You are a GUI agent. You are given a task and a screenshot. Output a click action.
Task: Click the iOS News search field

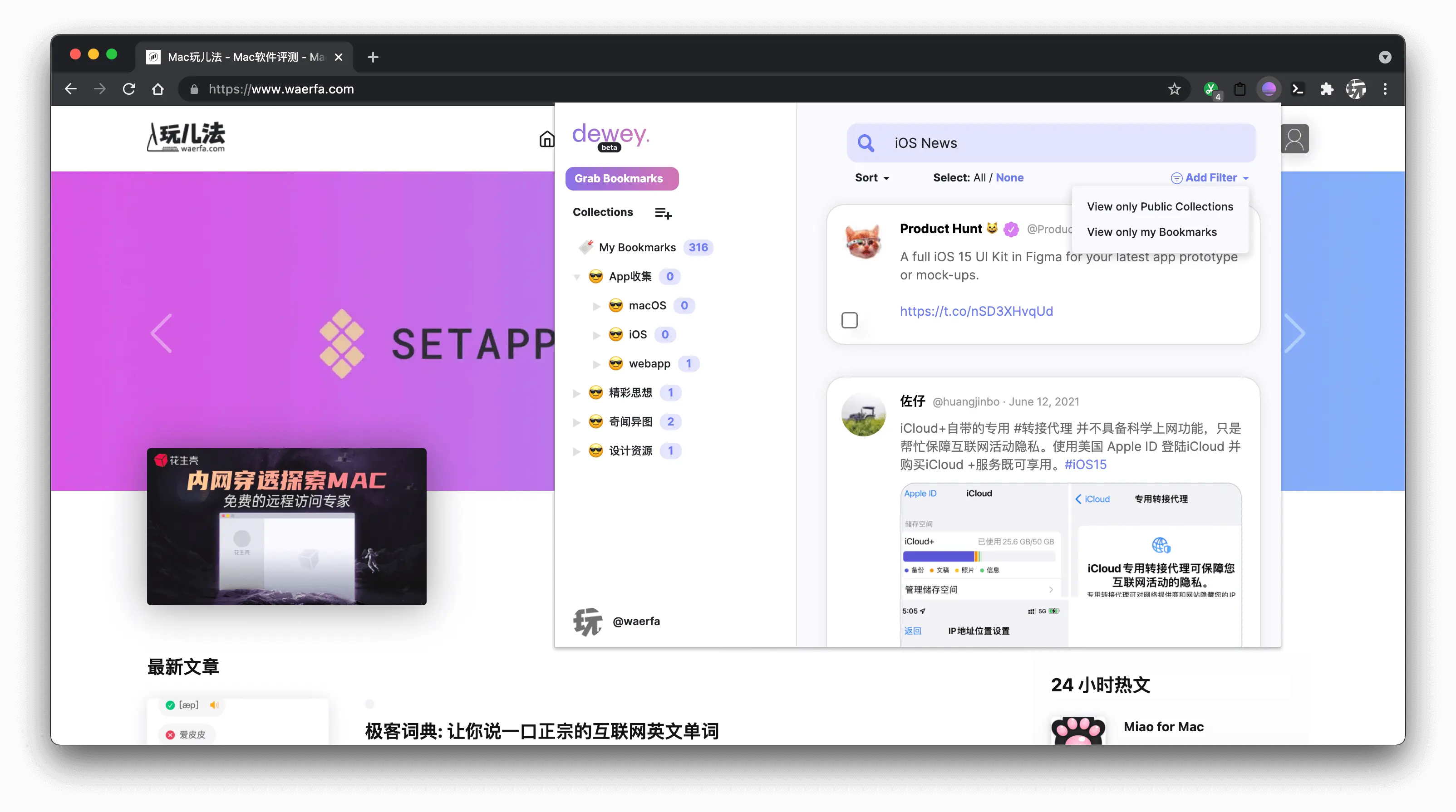tap(1051, 143)
